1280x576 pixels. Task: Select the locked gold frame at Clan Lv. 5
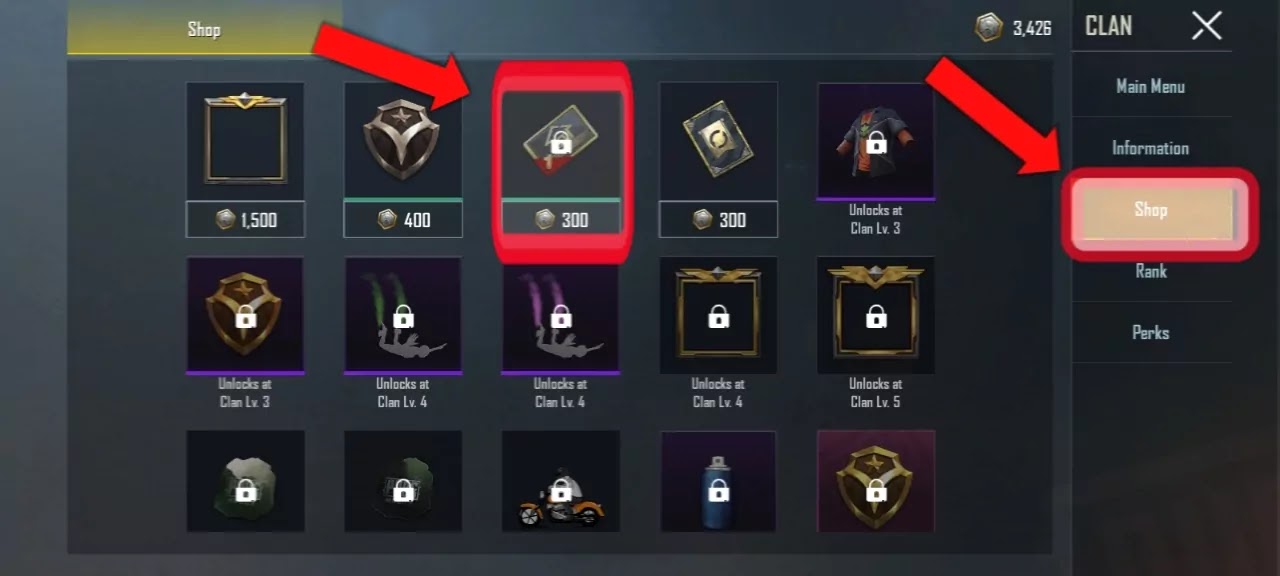[x=876, y=316]
